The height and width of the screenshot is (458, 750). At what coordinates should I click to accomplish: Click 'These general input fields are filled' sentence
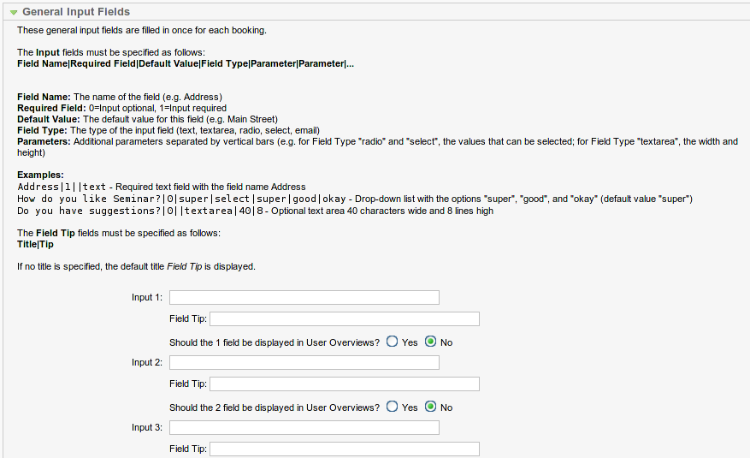click(142, 30)
